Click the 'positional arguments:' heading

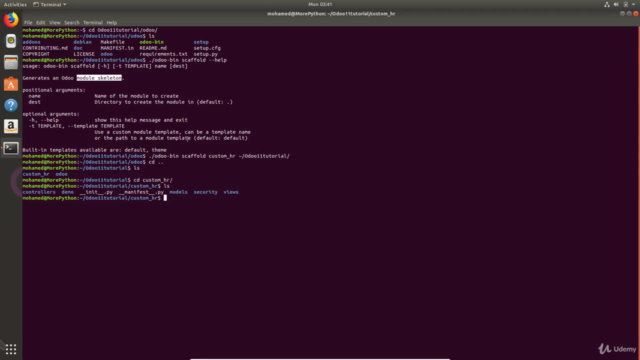pyautogui.click(x=54, y=90)
